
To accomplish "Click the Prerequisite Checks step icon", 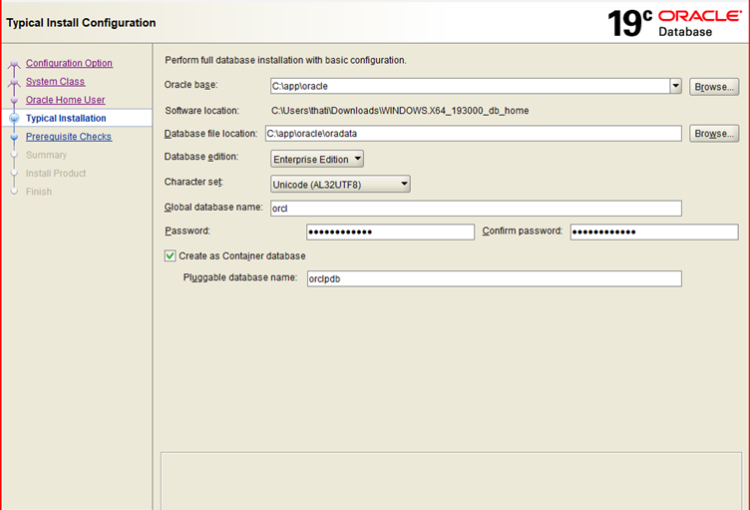I will tap(13, 137).
